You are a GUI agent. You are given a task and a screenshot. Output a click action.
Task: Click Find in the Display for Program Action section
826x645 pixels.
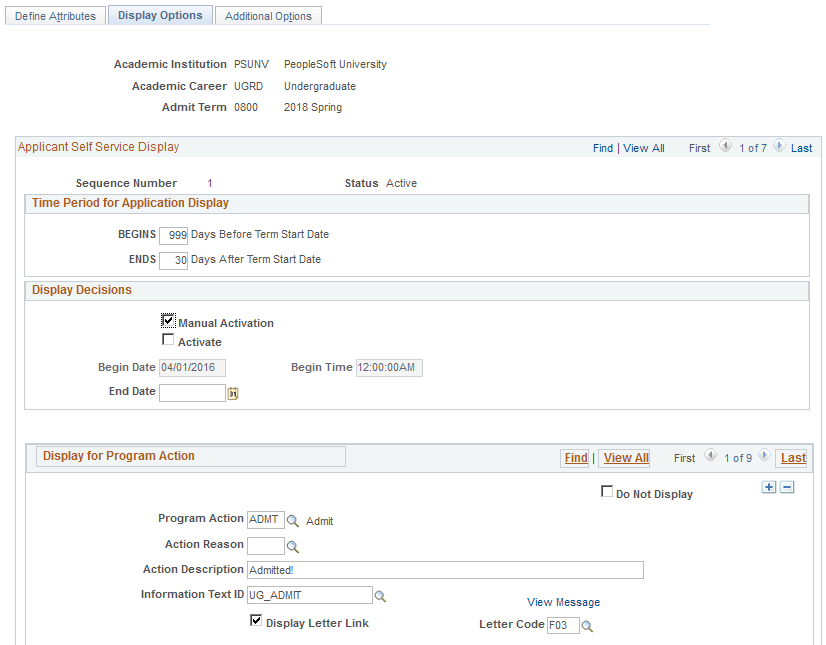click(575, 457)
